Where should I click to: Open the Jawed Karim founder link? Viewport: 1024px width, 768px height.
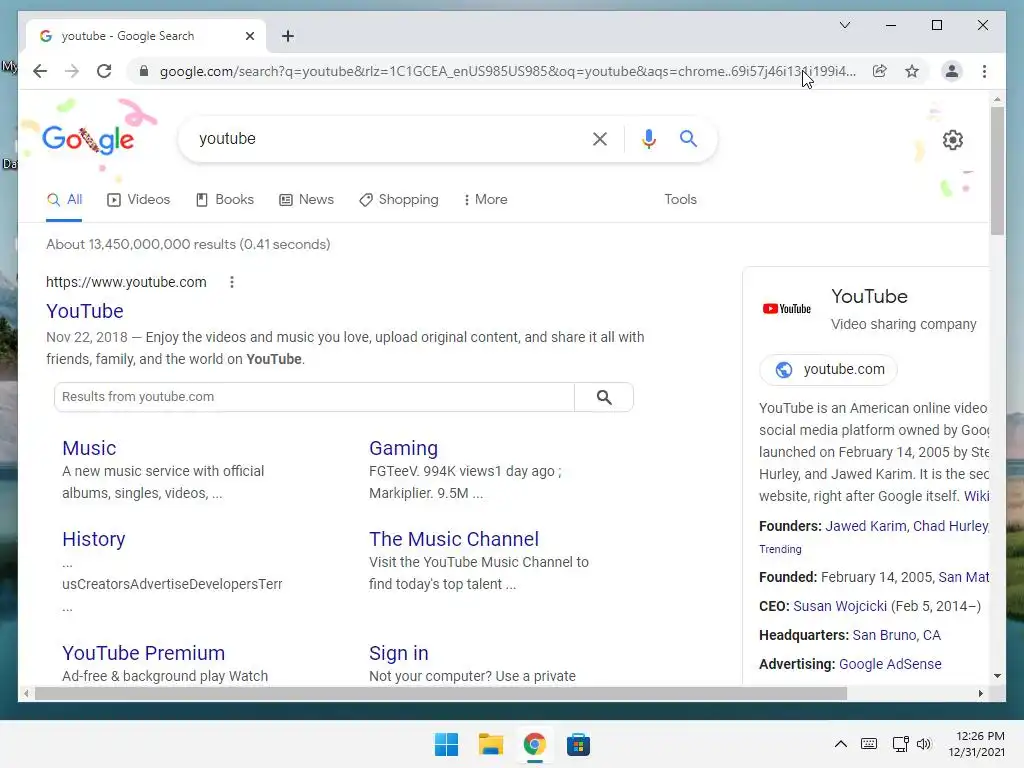pos(866,526)
